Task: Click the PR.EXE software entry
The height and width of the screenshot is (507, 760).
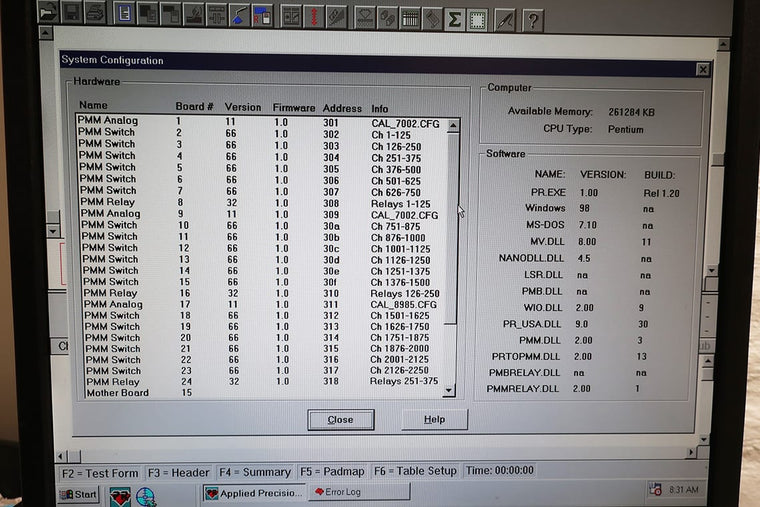Action: tap(548, 192)
